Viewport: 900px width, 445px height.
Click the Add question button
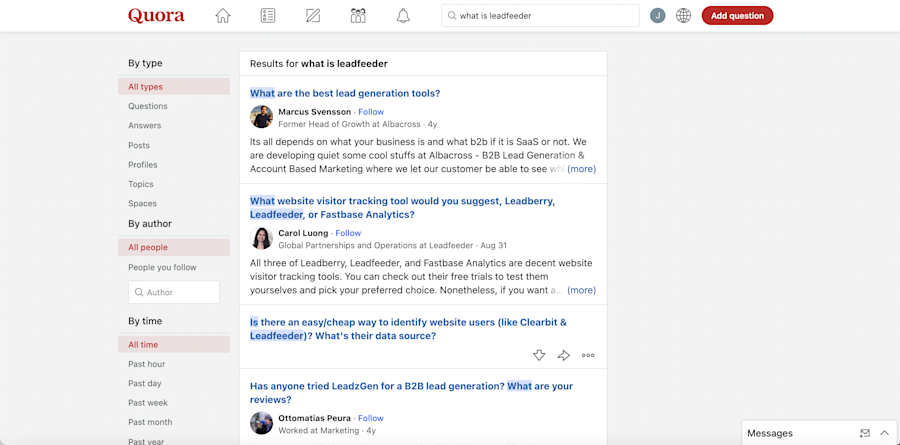point(737,16)
